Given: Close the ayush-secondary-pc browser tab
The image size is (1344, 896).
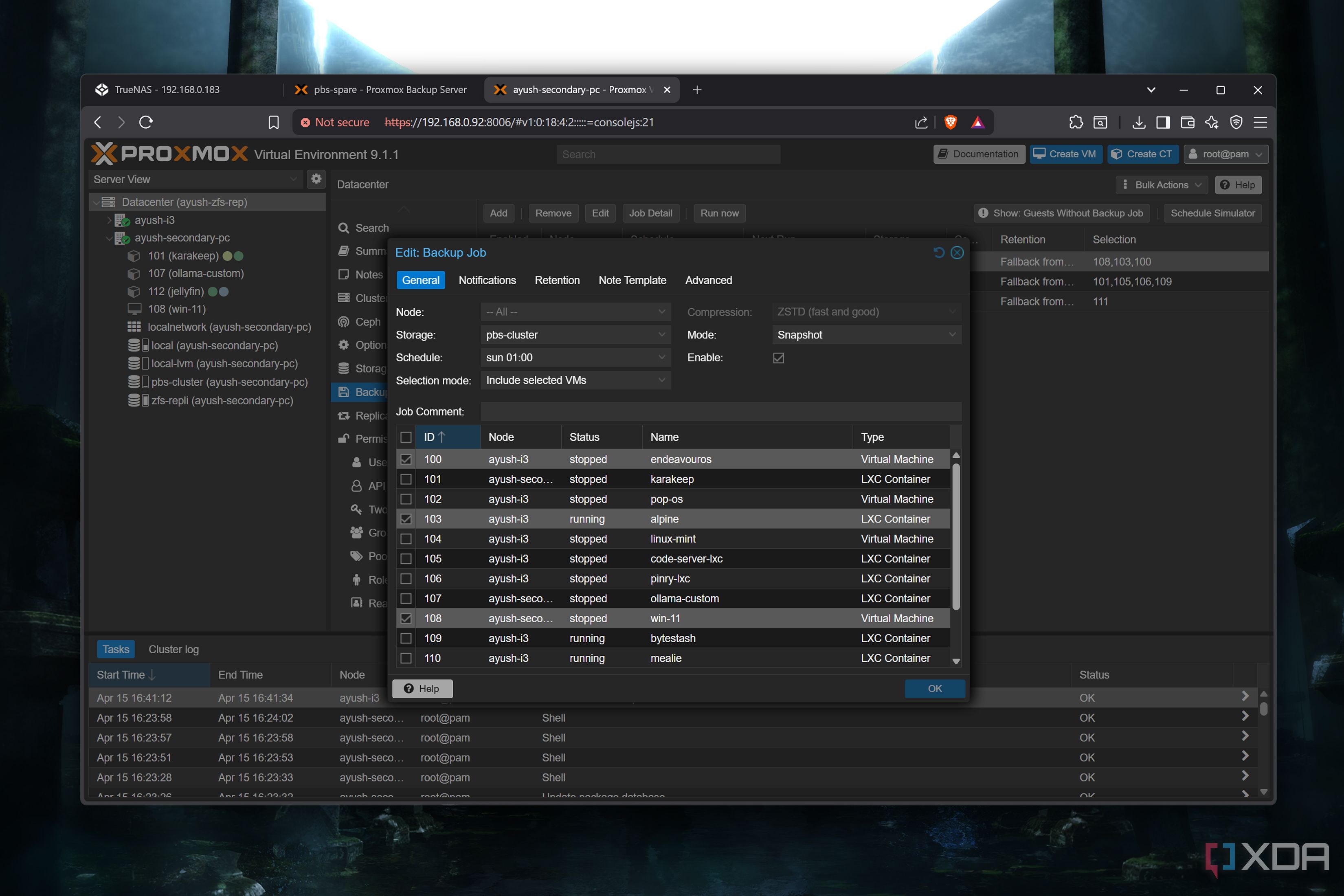Looking at the screenshot, I should tap(667, 90).
